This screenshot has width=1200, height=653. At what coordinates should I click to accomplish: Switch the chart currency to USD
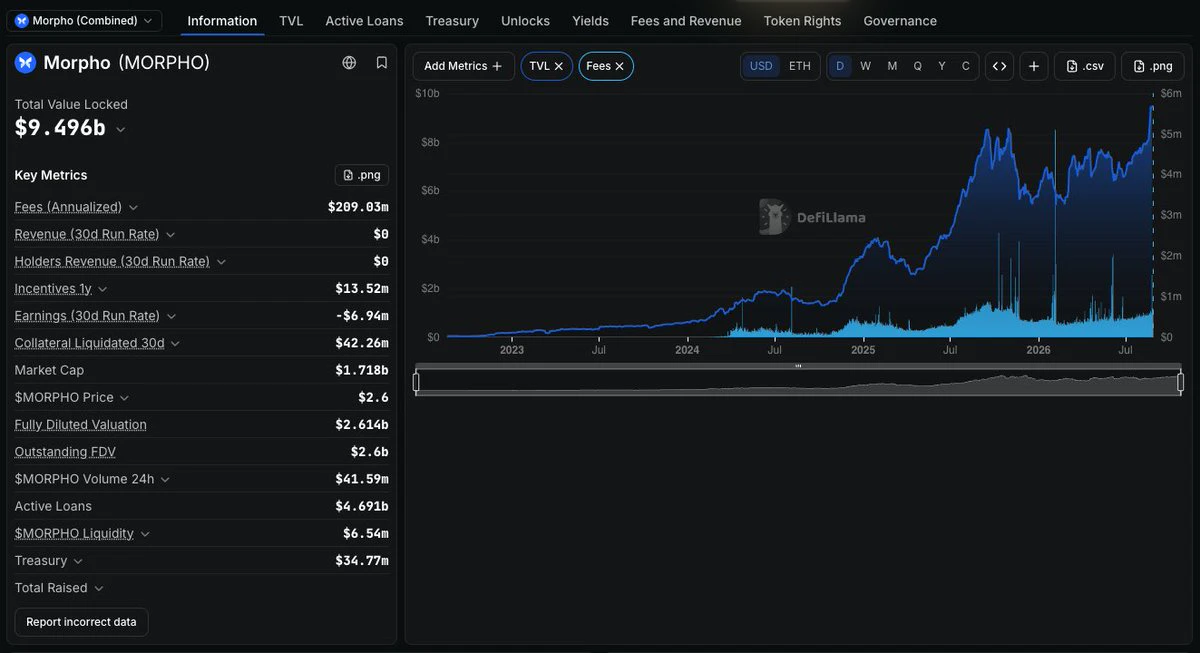[x=761, y=66]
